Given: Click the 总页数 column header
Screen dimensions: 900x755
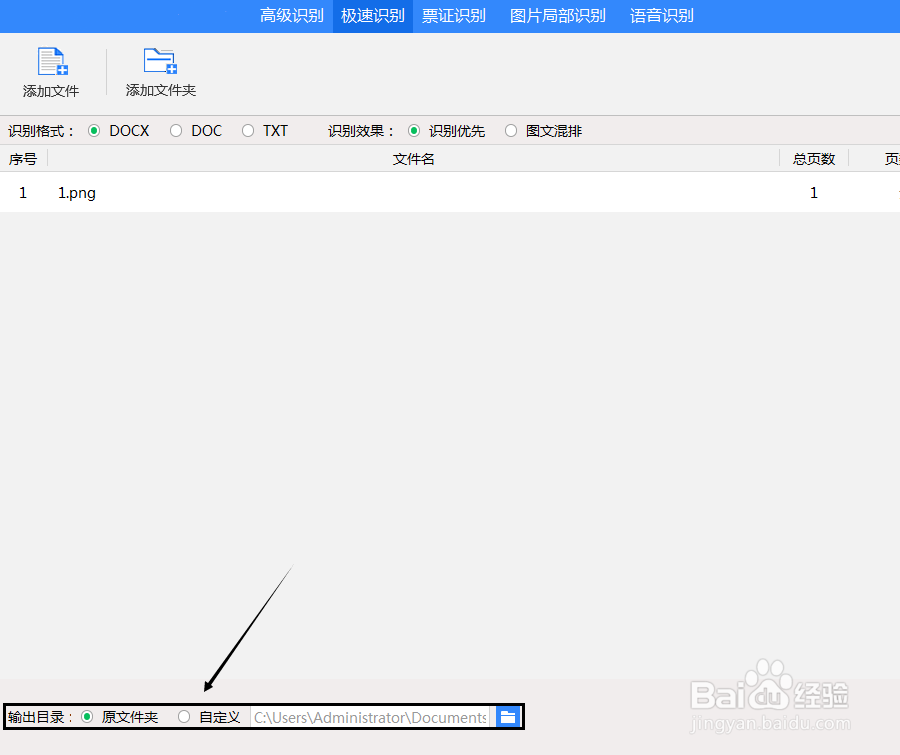Looking at the screenshot, I should click(813, 158).
